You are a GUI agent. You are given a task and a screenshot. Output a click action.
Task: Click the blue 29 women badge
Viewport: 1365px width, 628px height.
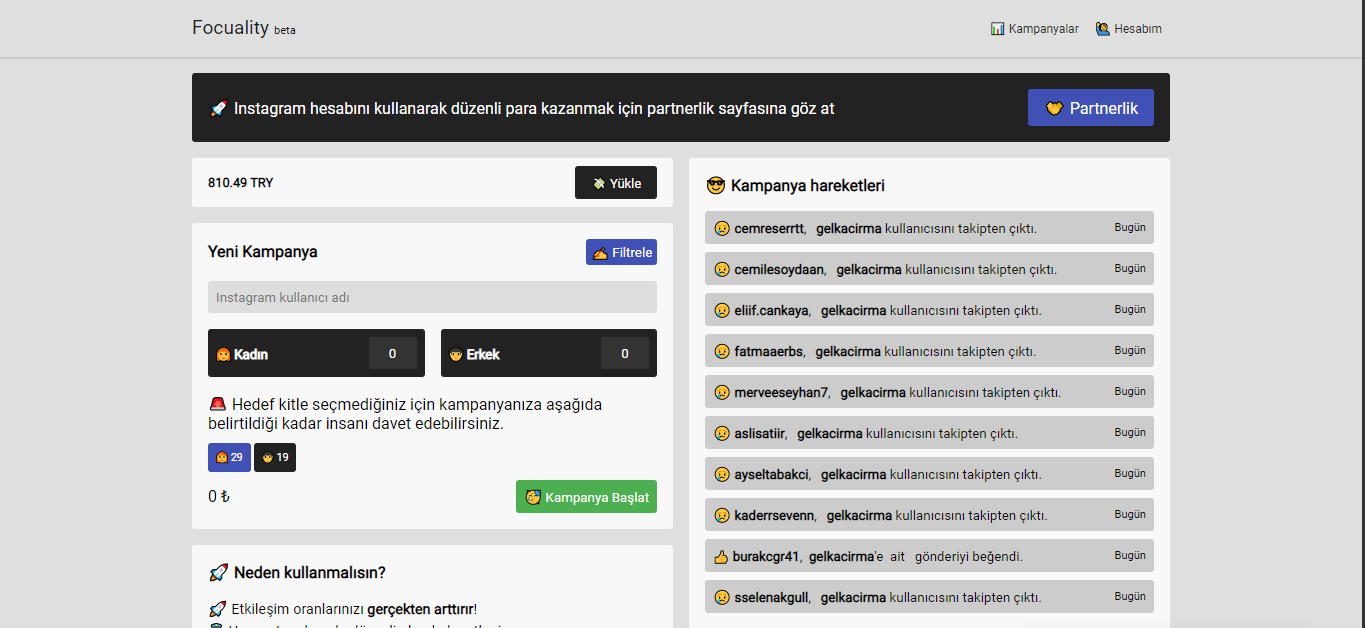click(x=229, y=457)
